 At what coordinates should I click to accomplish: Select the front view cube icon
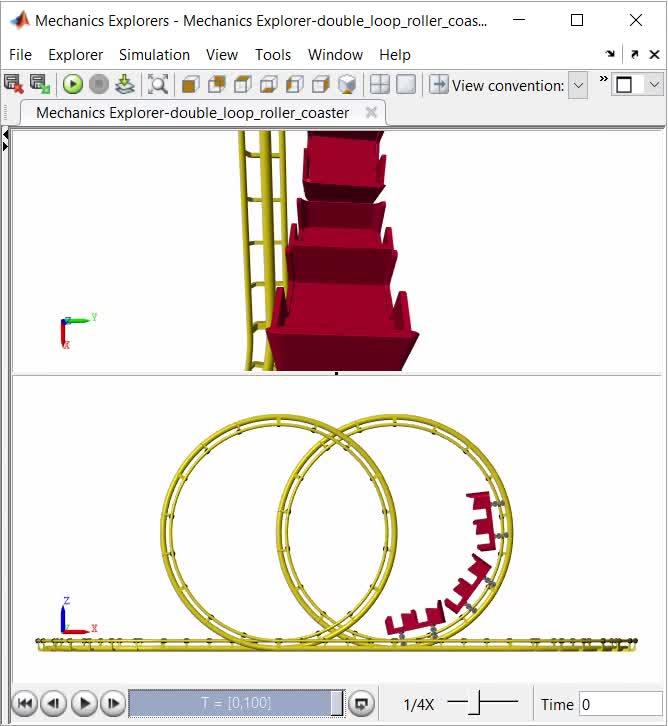pos(190,85)
